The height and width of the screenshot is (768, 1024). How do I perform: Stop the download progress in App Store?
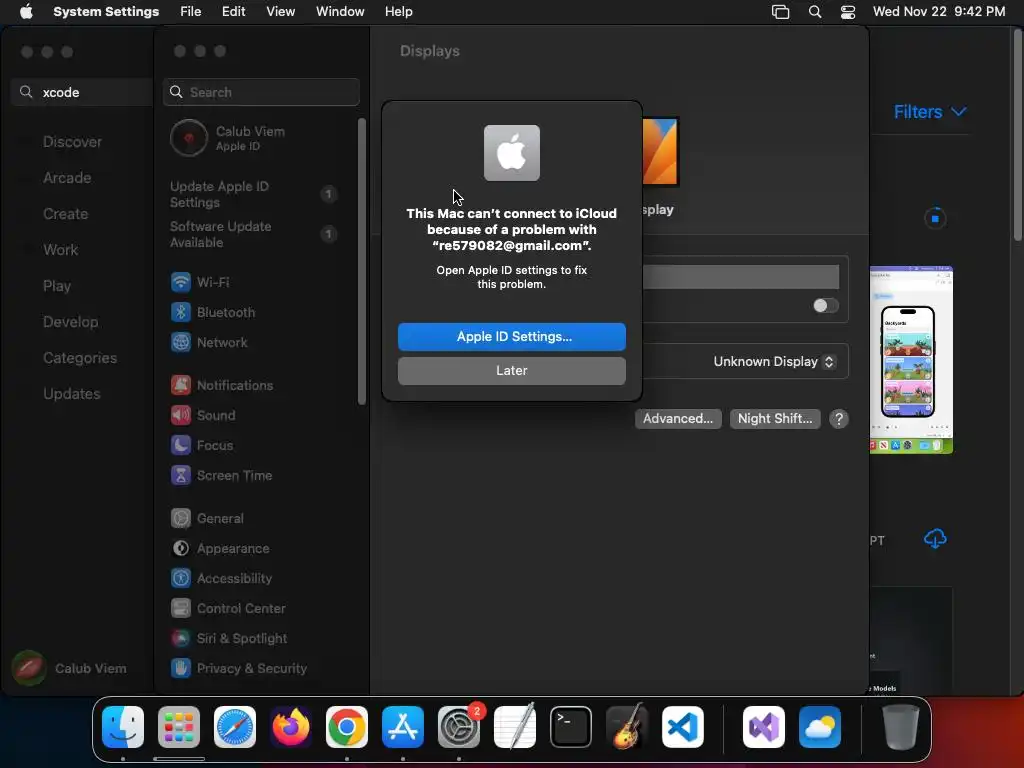935,218
